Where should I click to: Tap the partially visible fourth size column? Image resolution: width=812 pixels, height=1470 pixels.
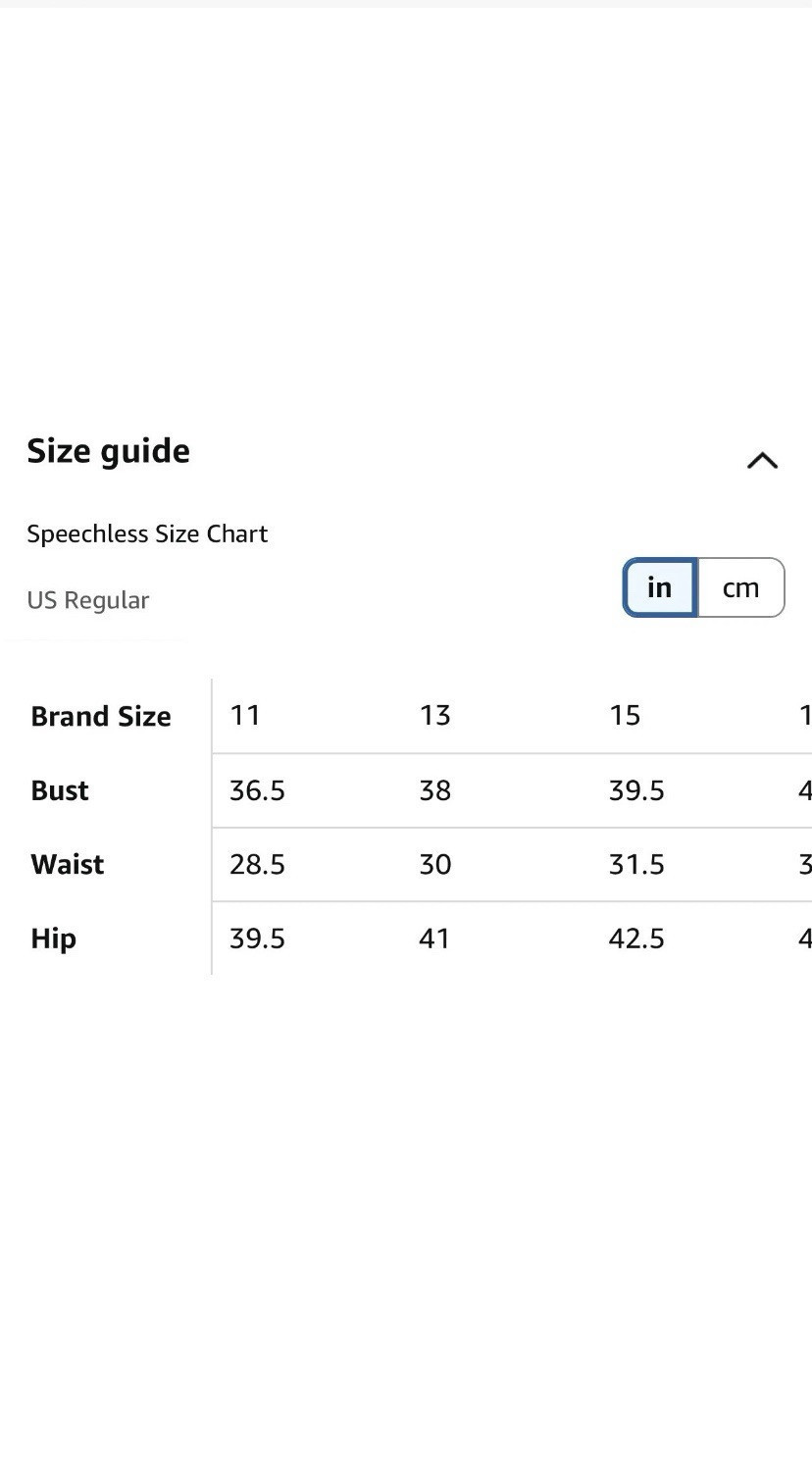coord(805,716)
